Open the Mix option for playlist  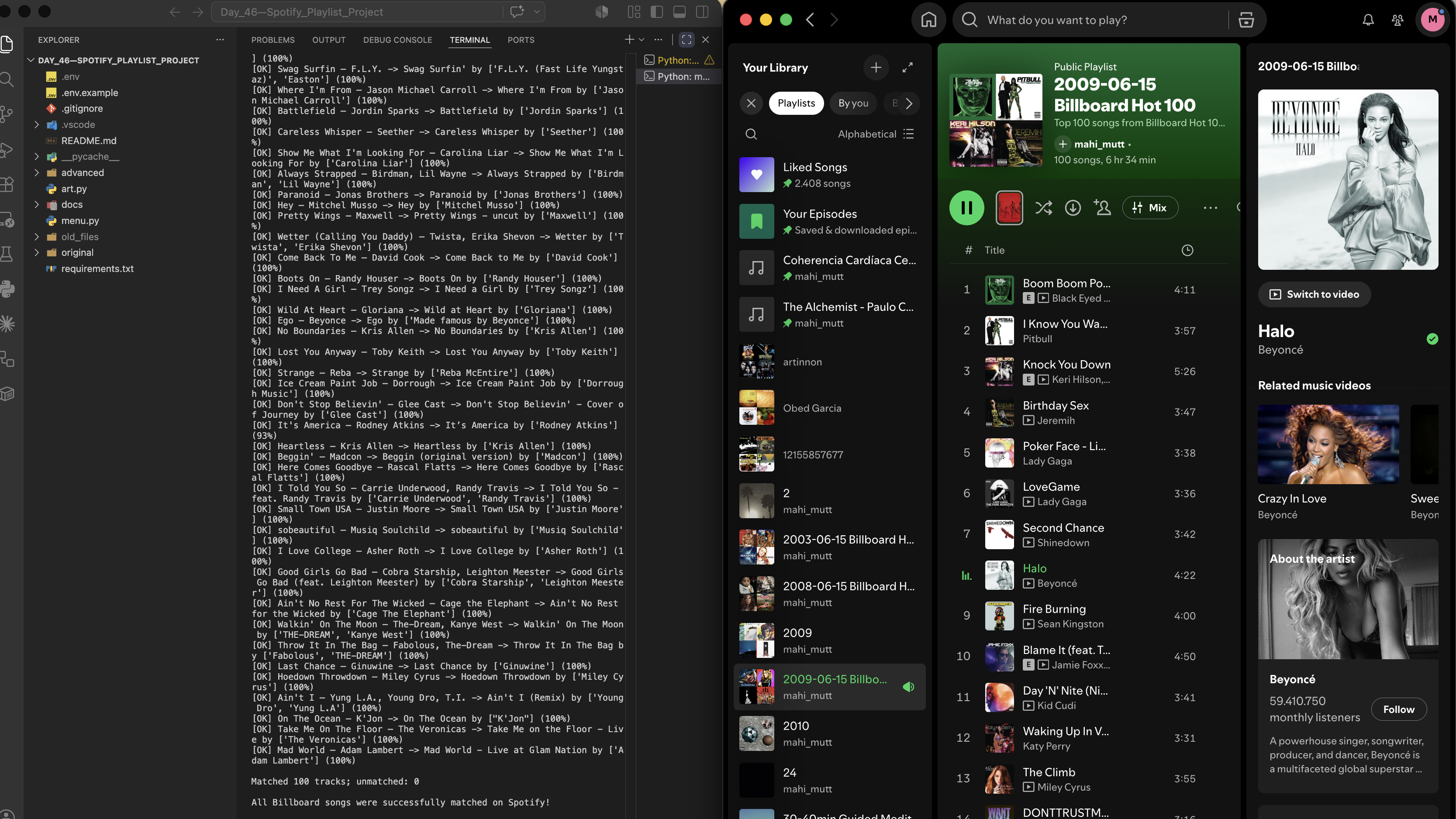(1150, 208)
